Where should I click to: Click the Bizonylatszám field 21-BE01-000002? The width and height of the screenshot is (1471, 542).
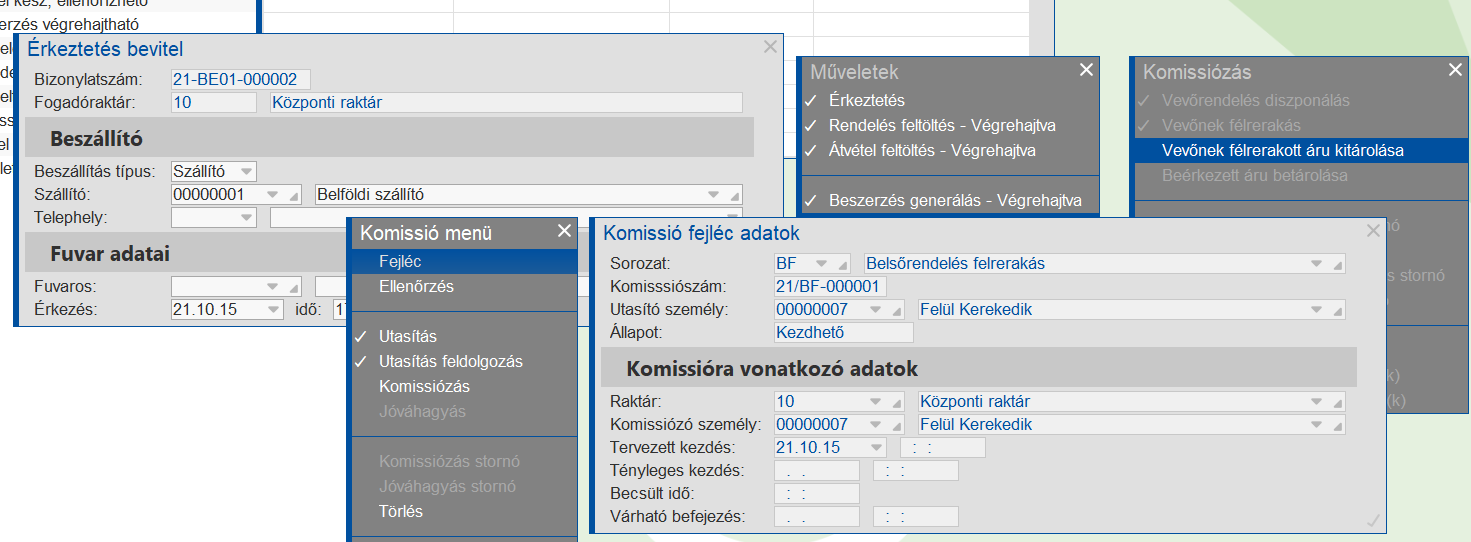click(241, 79)
